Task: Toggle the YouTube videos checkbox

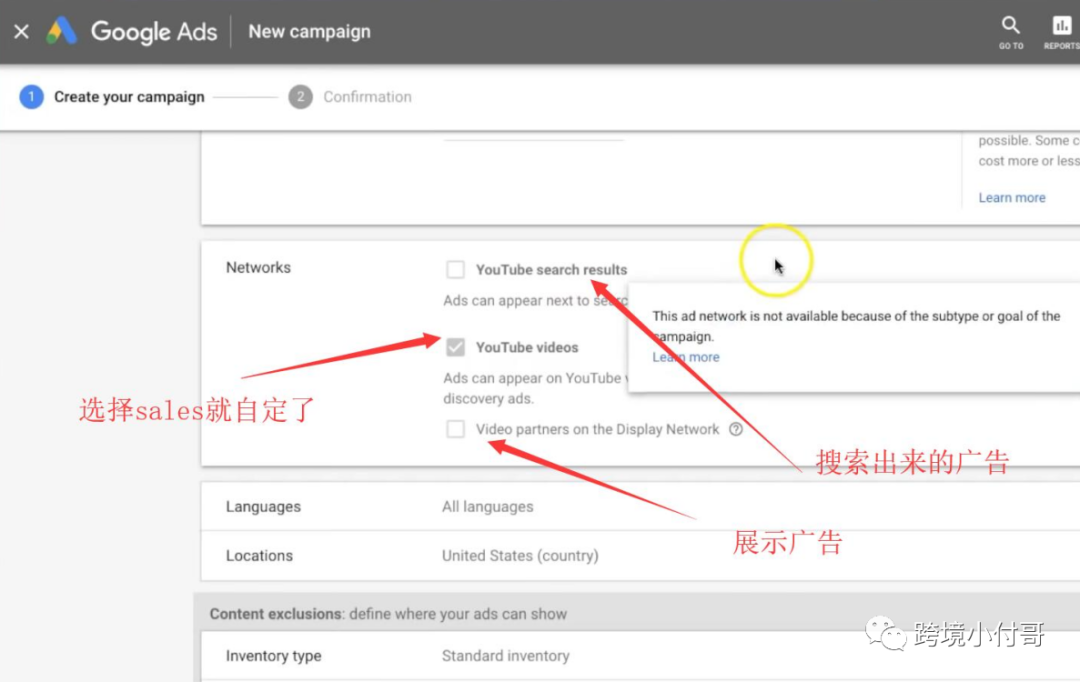Action: point(455,347)
